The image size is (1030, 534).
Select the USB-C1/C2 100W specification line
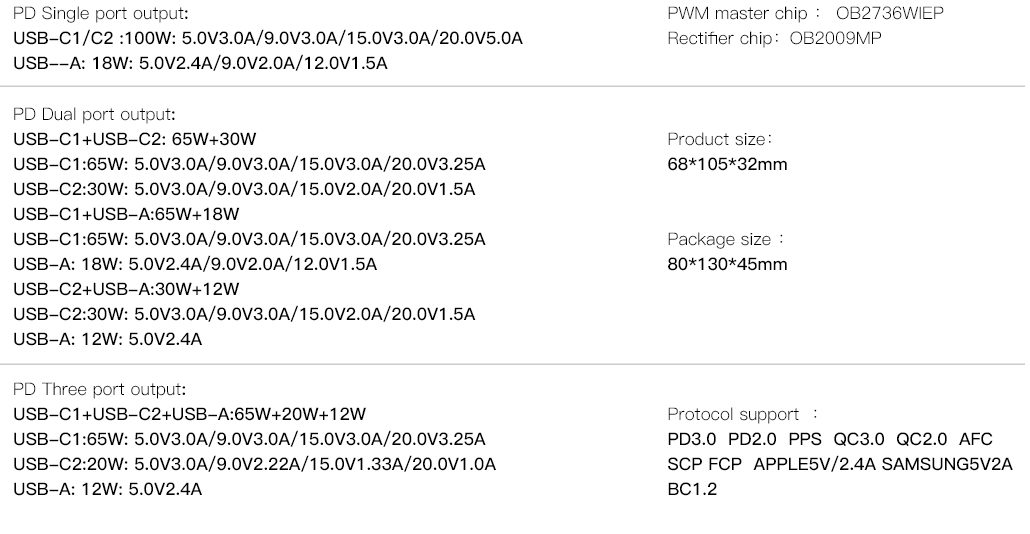268,38
